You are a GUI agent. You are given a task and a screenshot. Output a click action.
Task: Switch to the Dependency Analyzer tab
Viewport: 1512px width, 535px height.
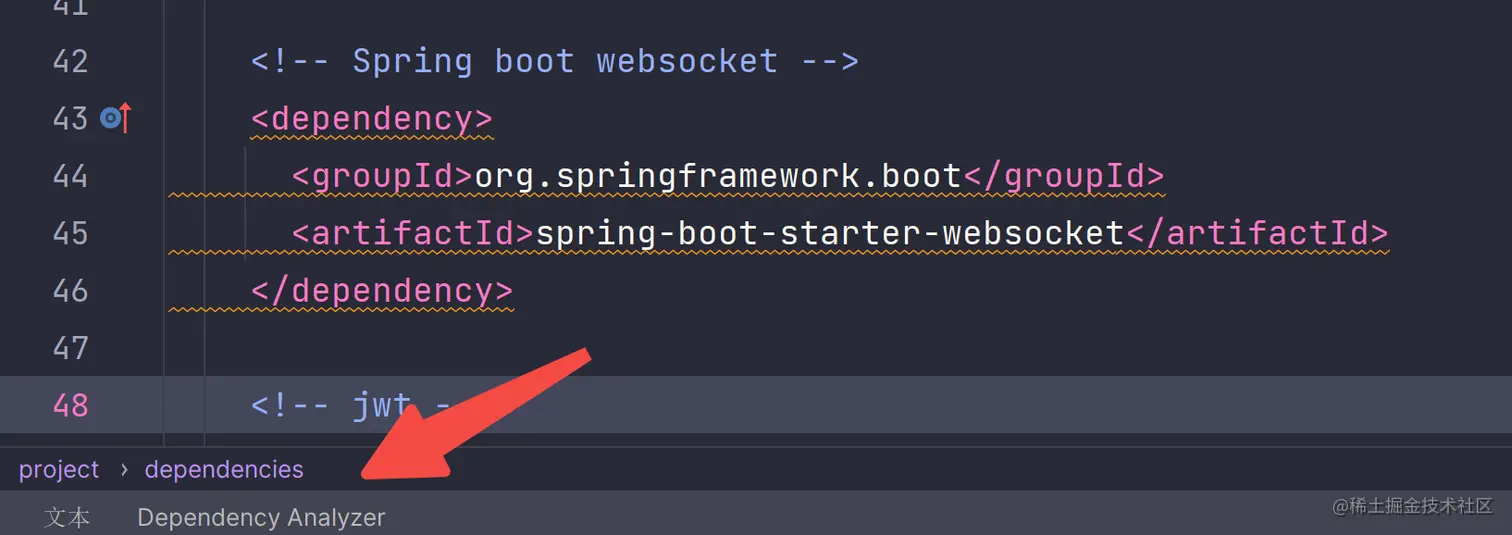click(x=261, y=517)
